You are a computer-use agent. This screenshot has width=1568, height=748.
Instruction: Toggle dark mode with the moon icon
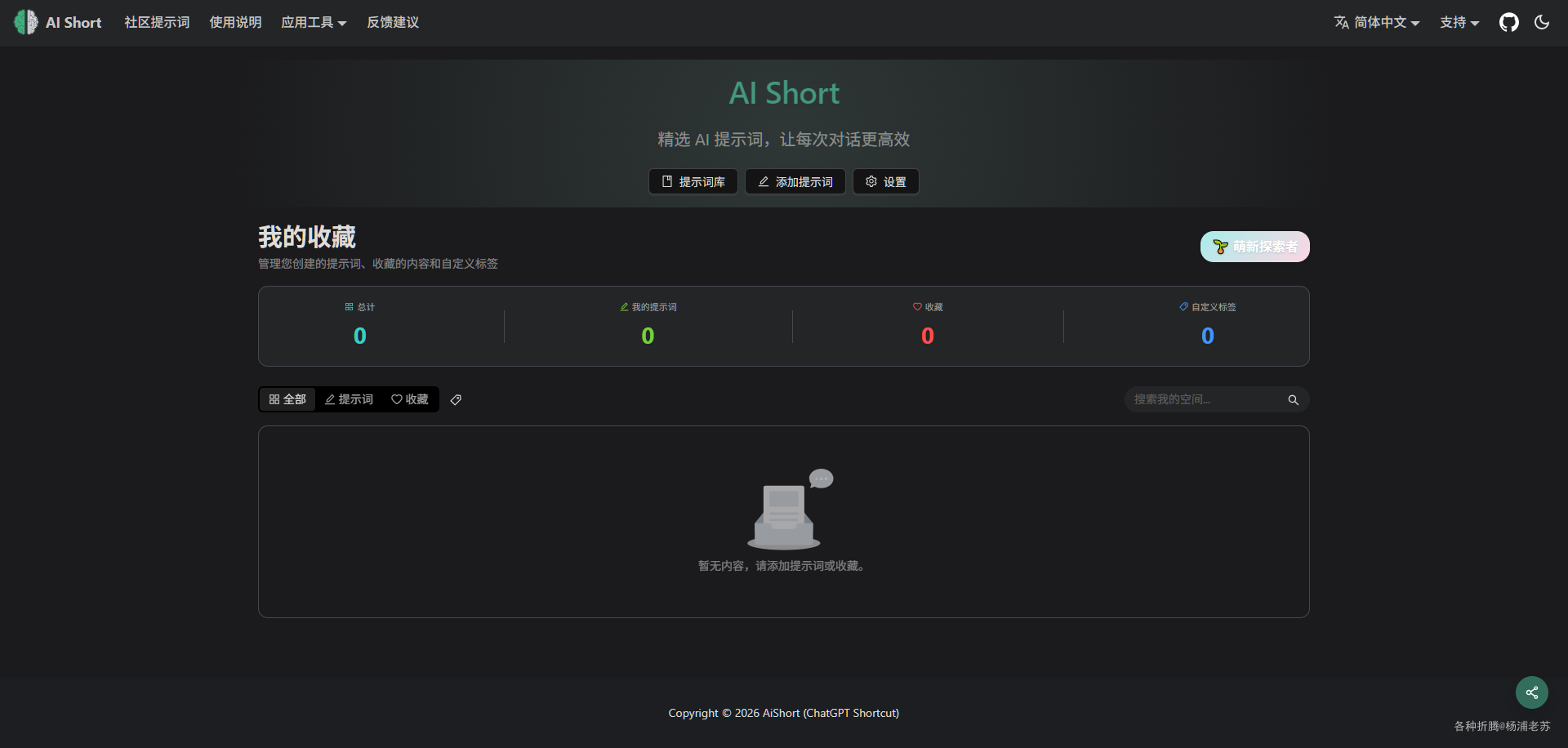(x=1542, y=22)
